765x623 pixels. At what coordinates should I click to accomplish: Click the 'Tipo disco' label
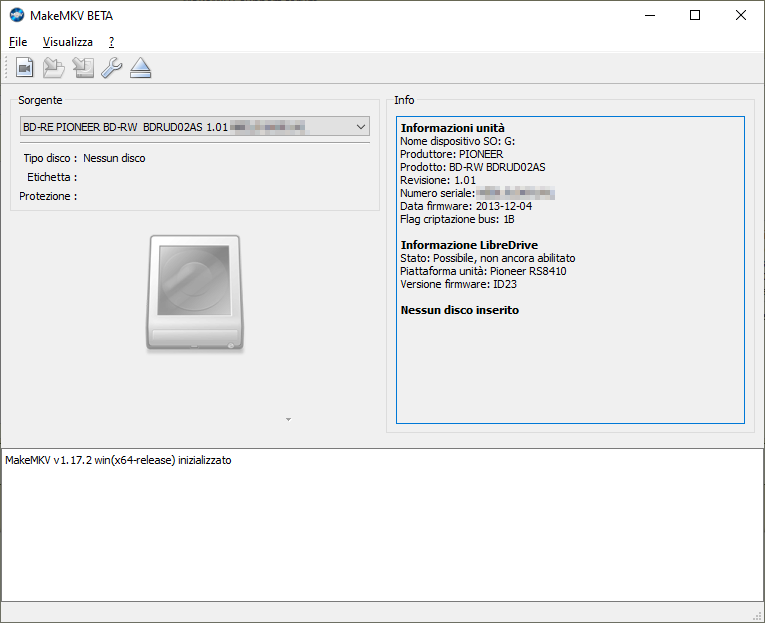(50, 158)
